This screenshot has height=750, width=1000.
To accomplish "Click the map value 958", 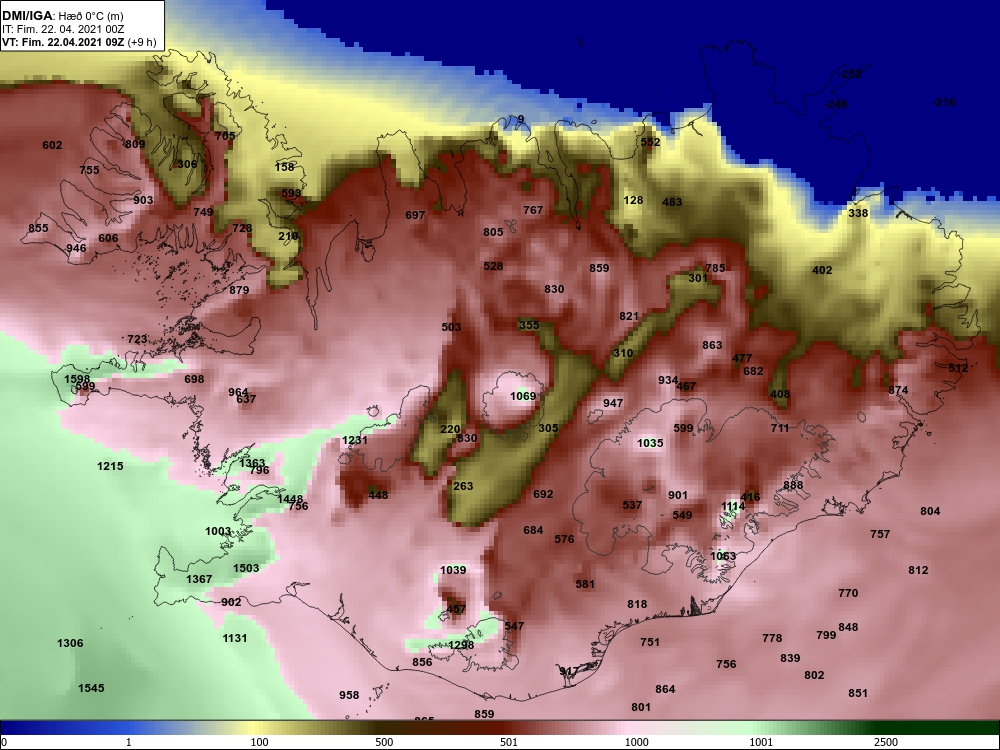I will click(x=349, y=695).
